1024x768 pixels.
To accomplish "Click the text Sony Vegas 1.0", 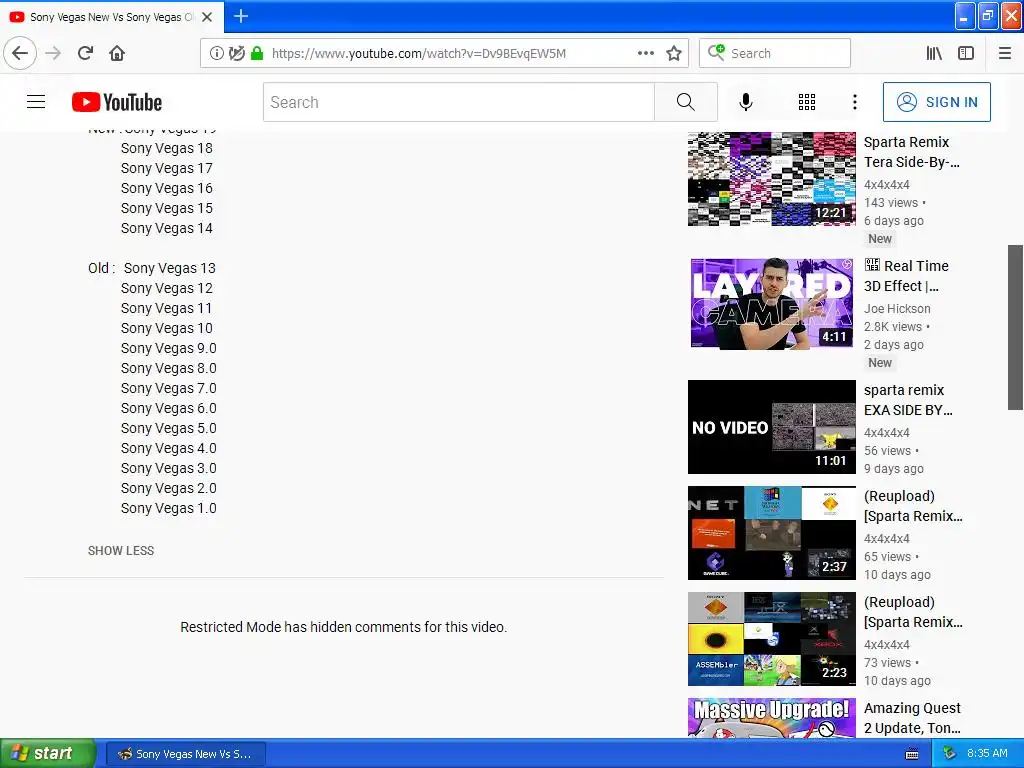I will 168,508.
